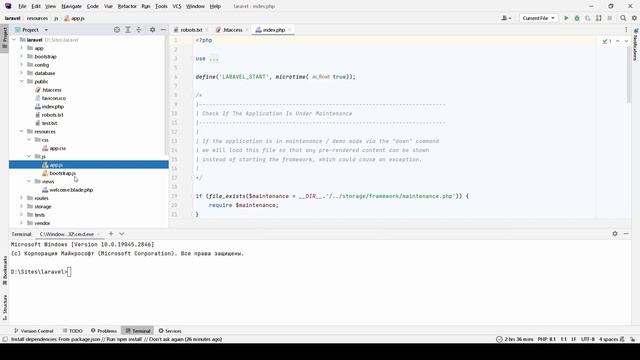This screenshot has height=360, width=640.
Task: Hide Project panel with minus icon
Action: 163,30
